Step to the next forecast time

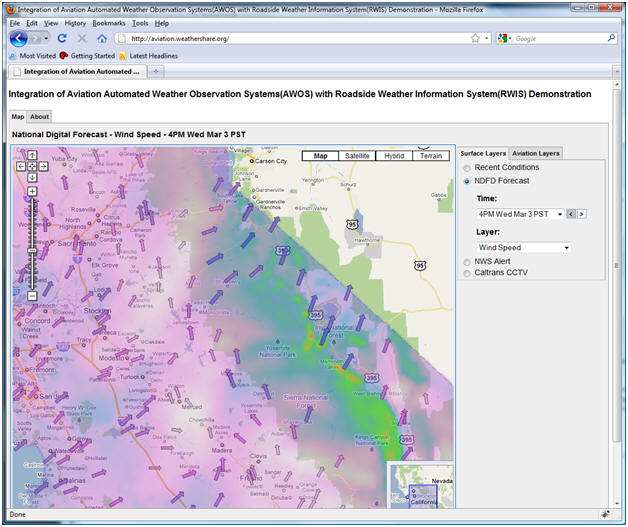(582, 214)
